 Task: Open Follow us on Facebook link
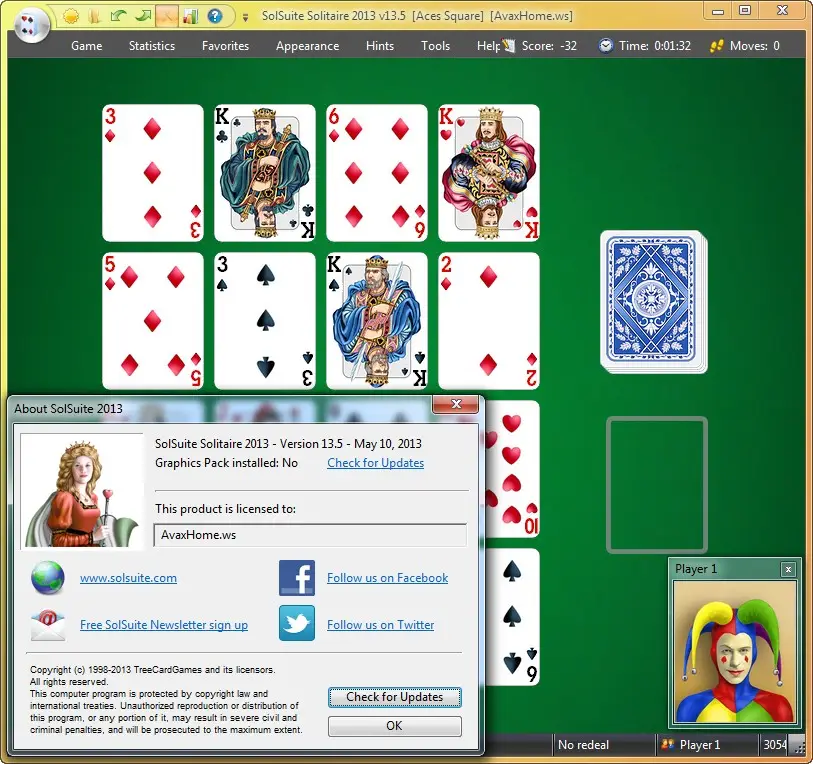(x=387, y=578)
